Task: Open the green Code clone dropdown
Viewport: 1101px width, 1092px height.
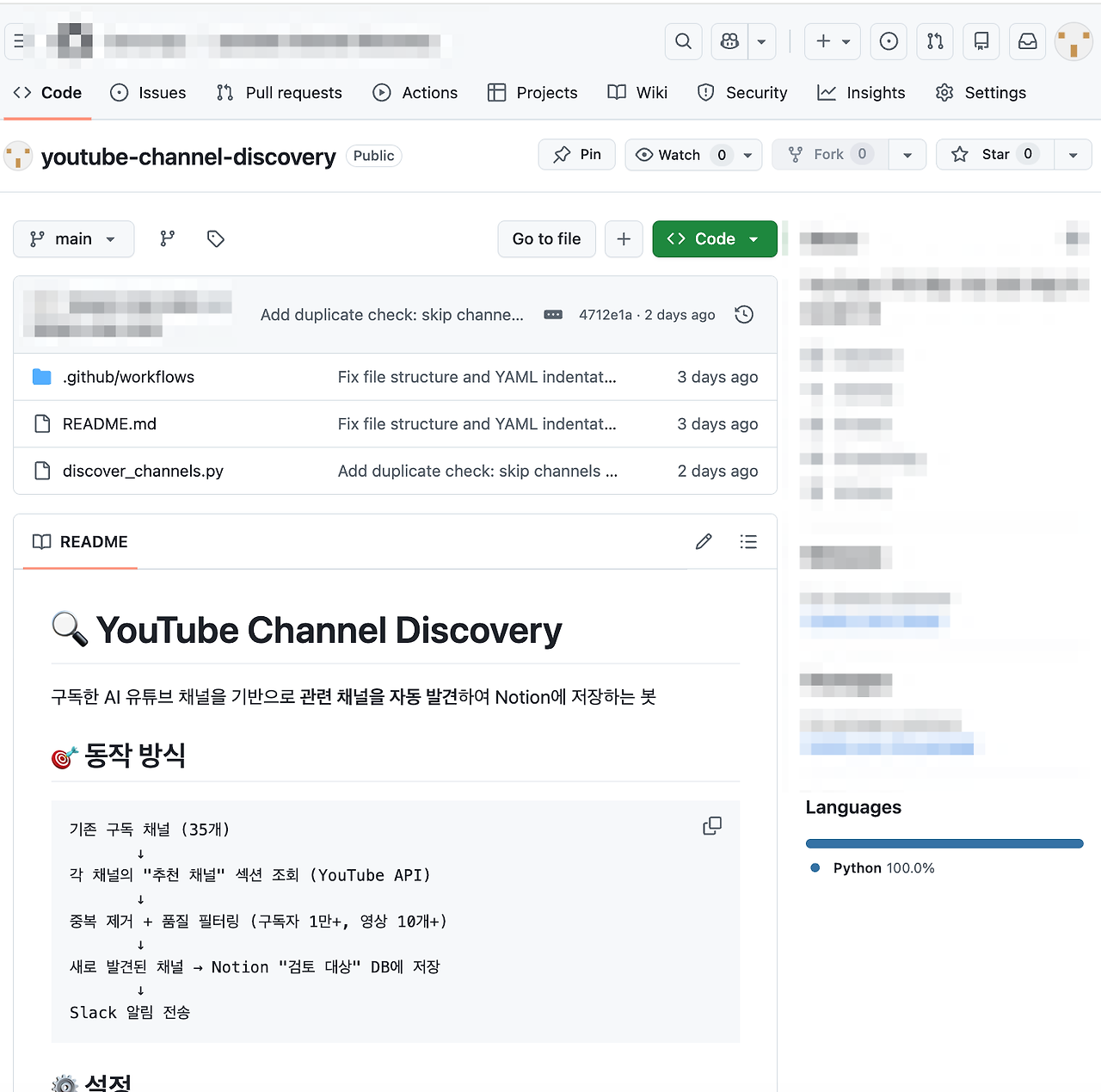Action: tap(715, 239)
